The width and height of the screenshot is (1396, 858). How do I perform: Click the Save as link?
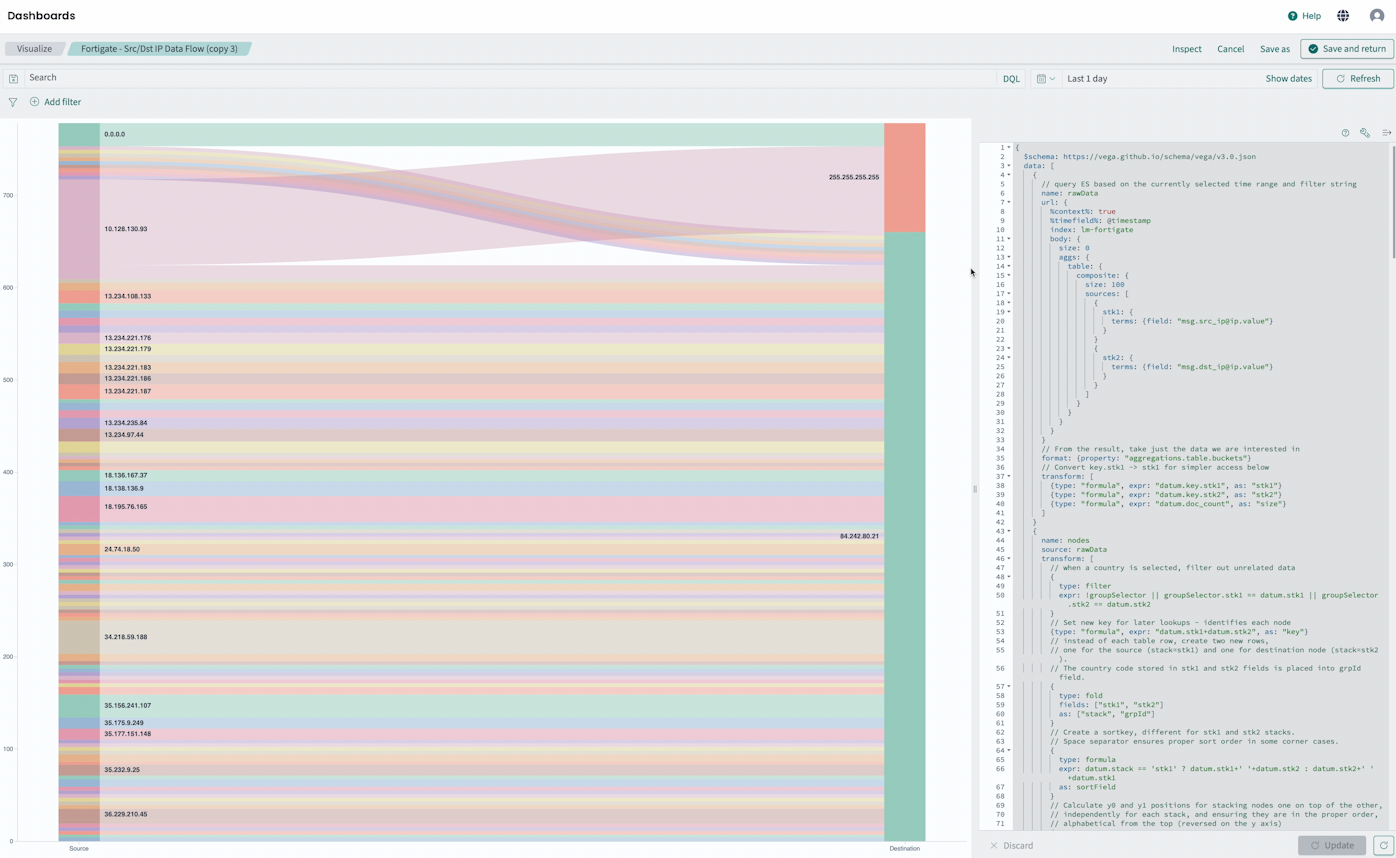(1275, 49)
